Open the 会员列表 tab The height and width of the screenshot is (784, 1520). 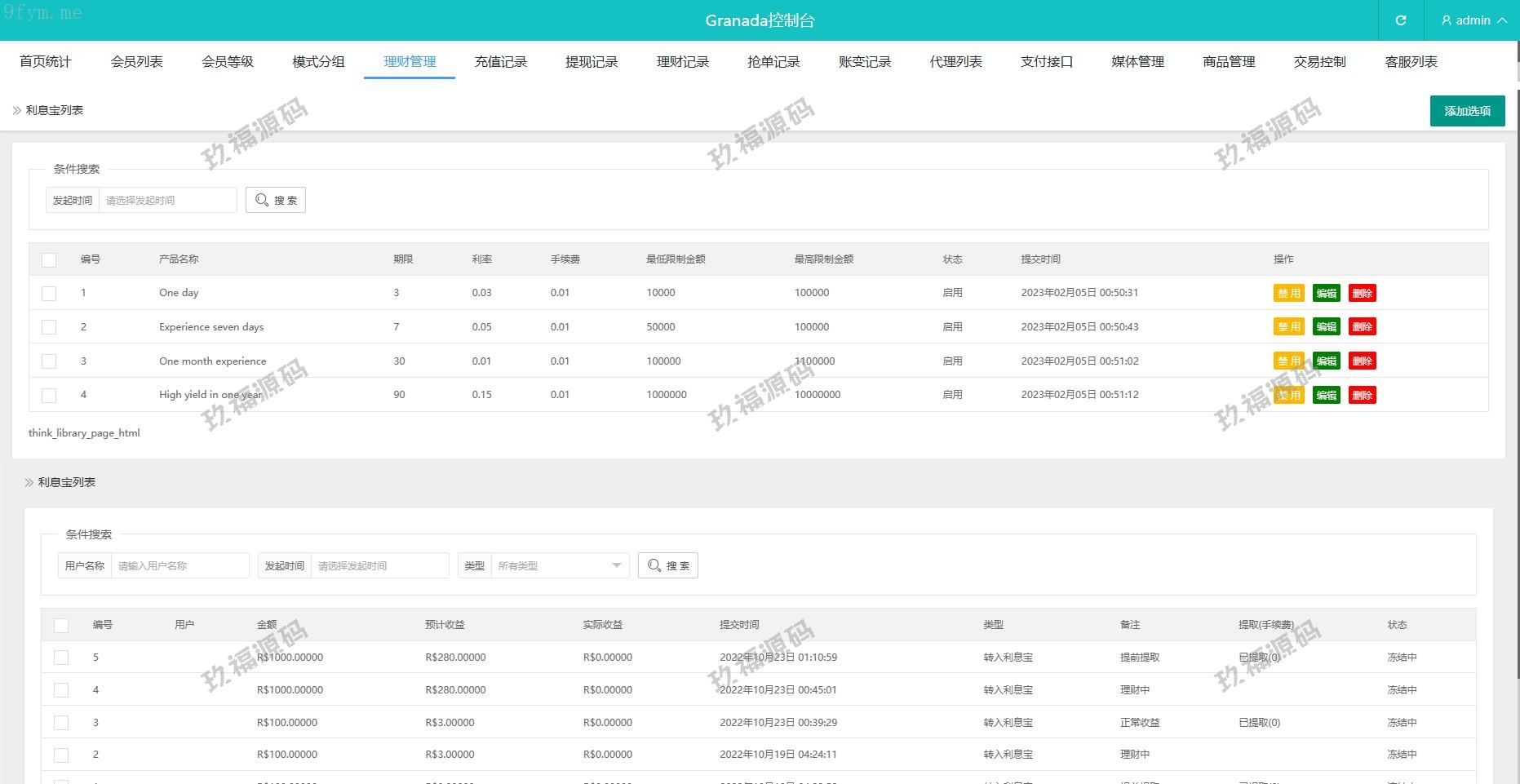pyautogui.click(x=136, y=62)
